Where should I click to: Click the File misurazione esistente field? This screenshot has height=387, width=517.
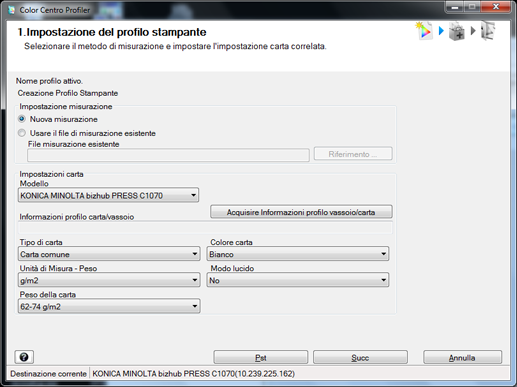168,155
